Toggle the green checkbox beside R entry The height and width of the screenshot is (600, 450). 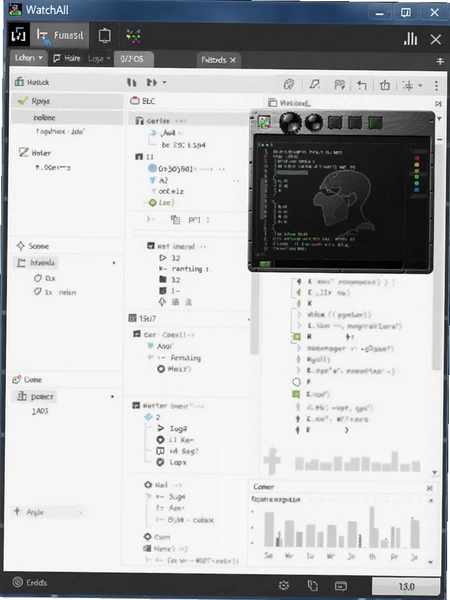[297, 337]
